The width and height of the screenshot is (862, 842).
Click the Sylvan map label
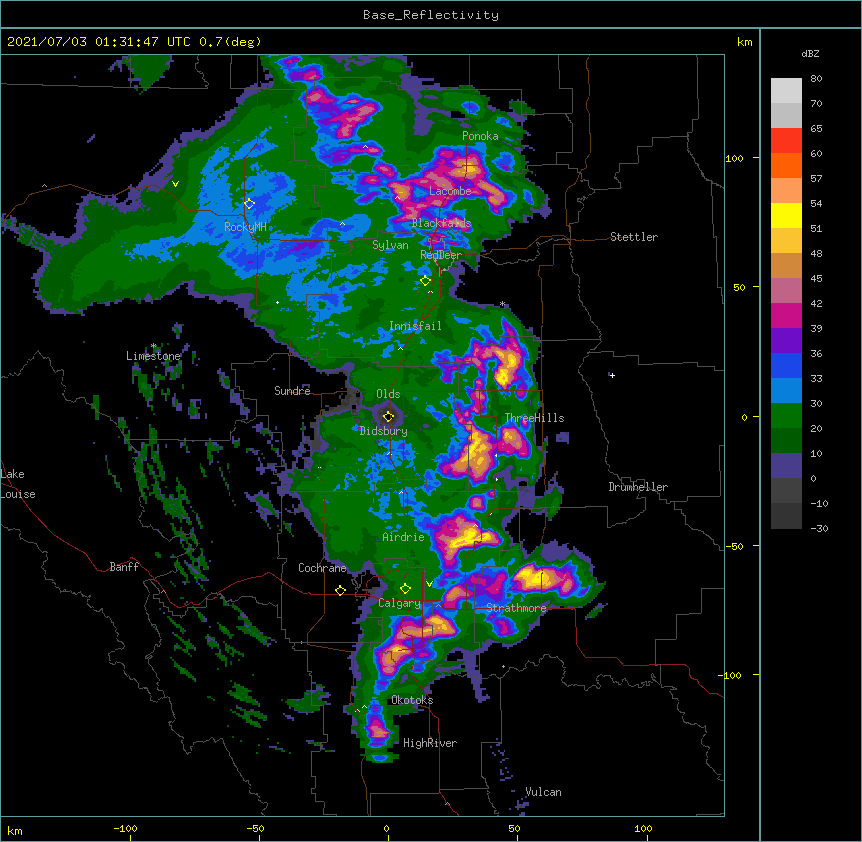tap(390, 245)
